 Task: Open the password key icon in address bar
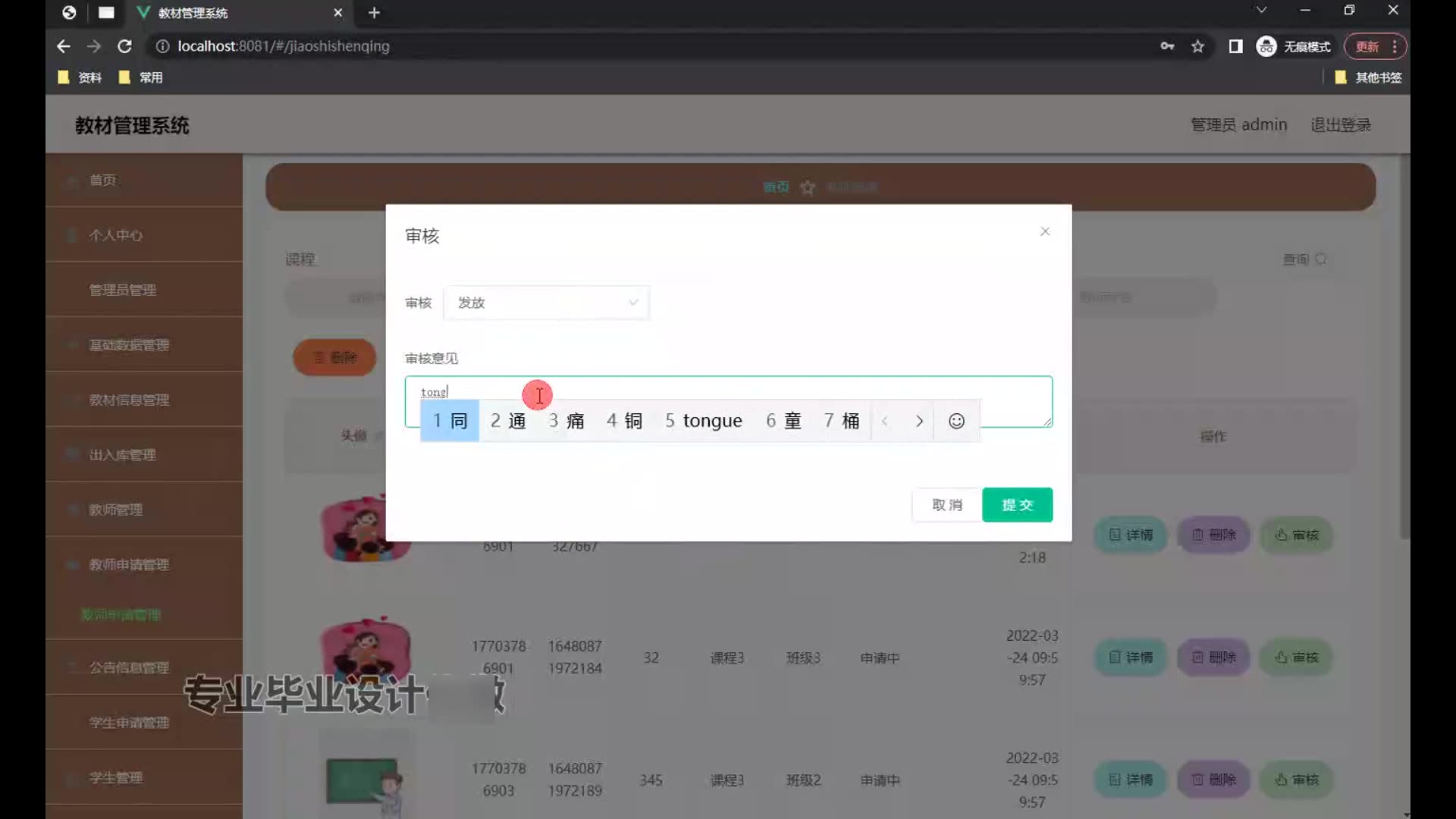coord(1167,46)
